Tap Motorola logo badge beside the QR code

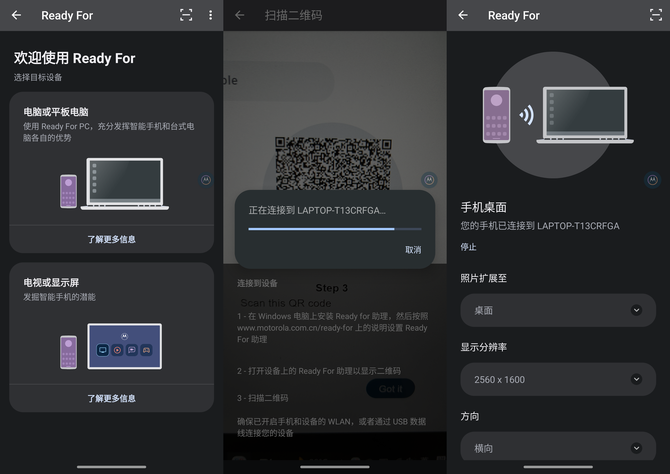[x=429, y=180]
